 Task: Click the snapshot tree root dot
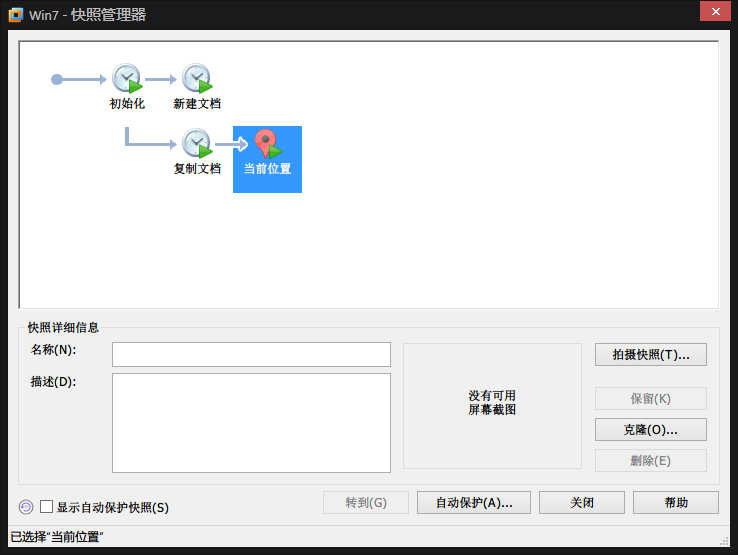pos(57,79)
